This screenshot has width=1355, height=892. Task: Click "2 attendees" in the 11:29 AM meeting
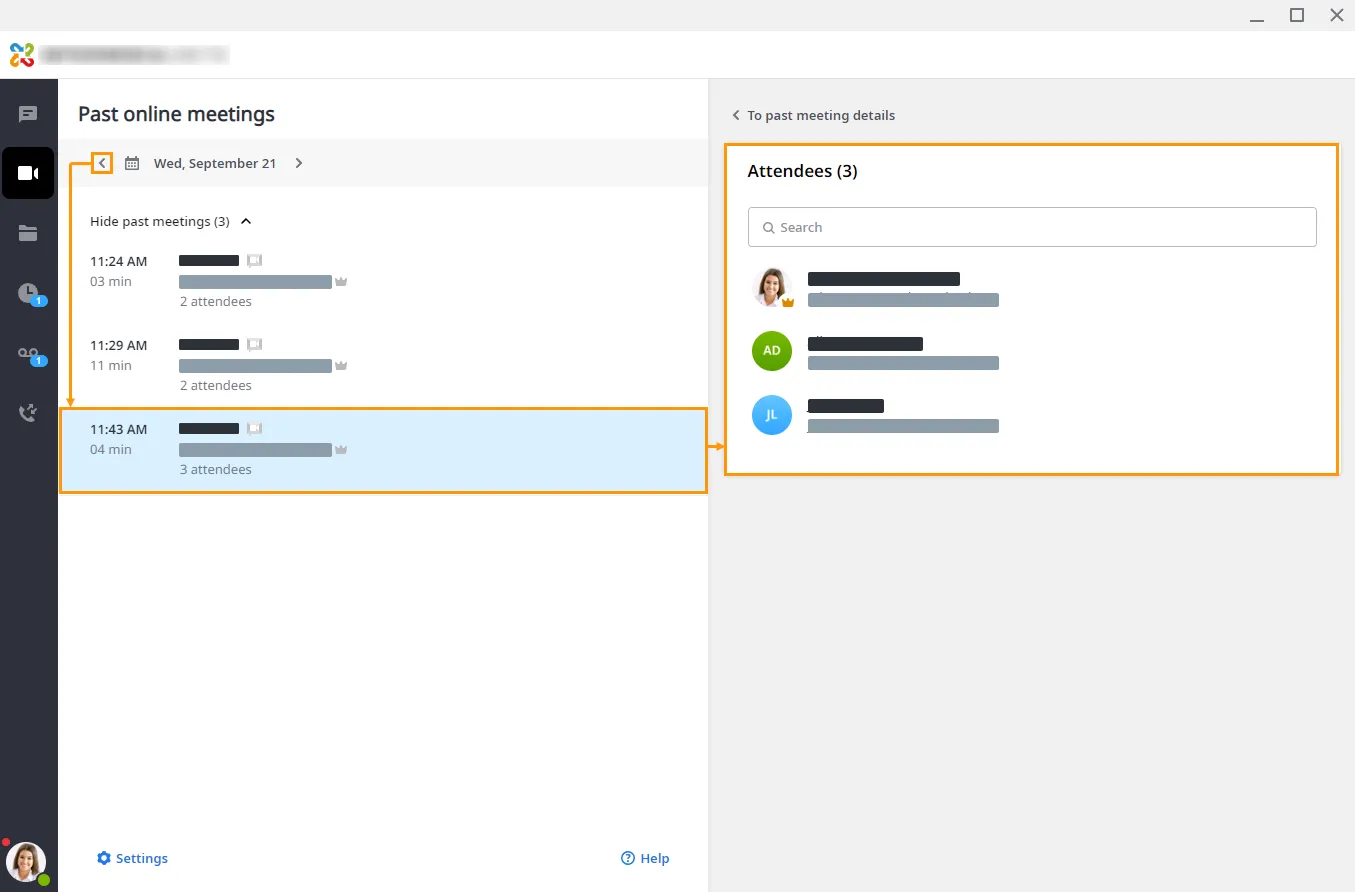[216, 385]
